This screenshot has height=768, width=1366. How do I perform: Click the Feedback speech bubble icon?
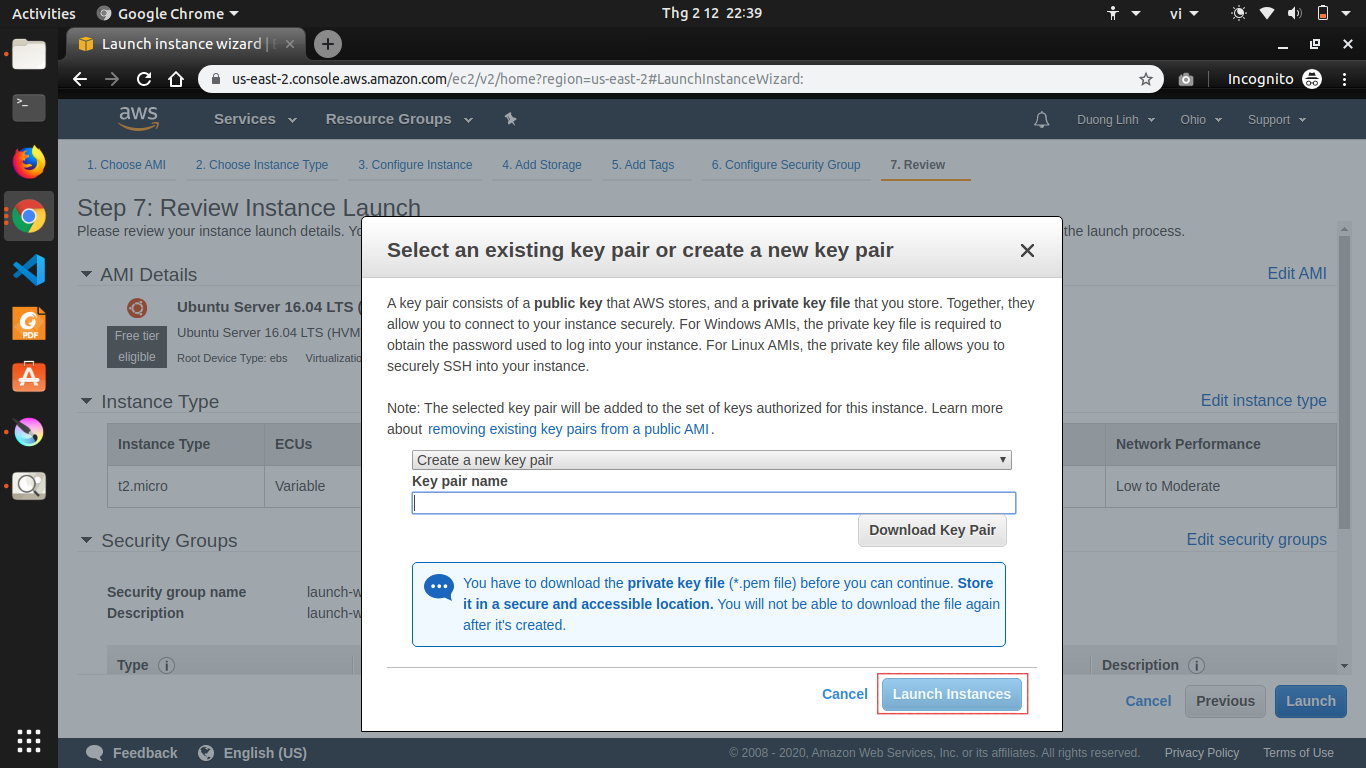coord(95,753)
